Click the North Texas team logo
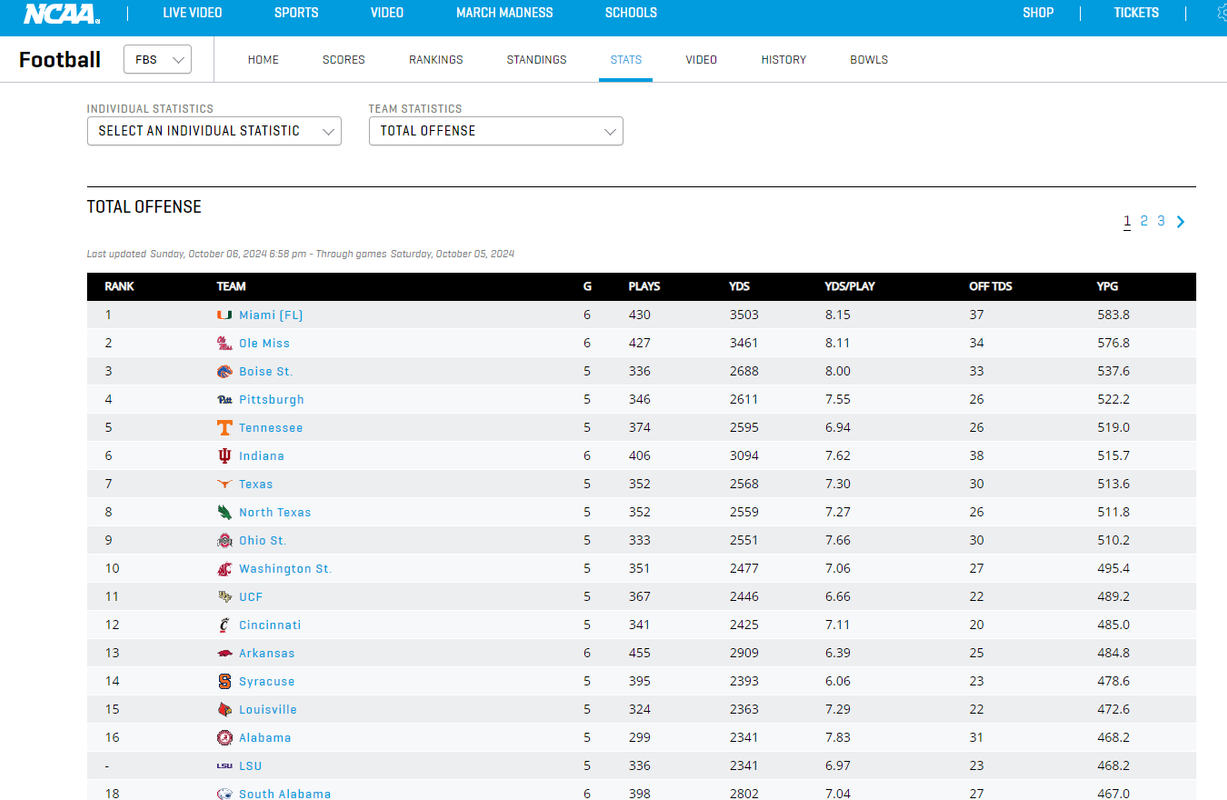 [225, 512]
